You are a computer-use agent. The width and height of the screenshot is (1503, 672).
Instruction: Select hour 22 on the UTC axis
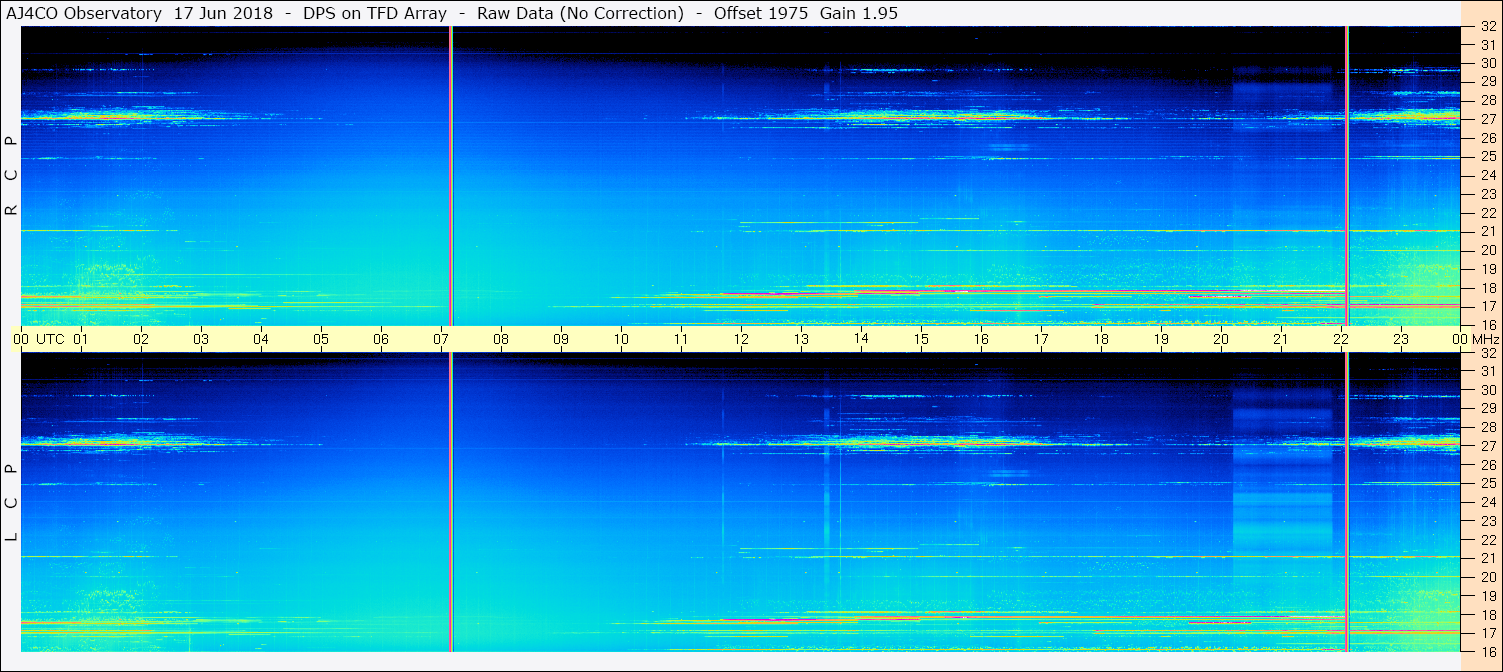(1341, 339)
